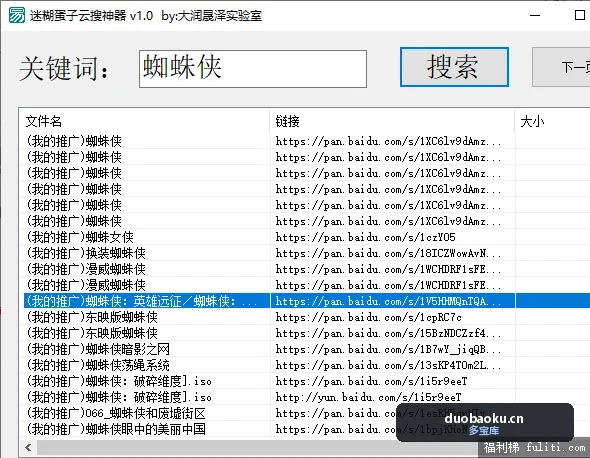This screenshot has width=590, height=458.
Task: Sort by the 文件名 column header
Action: pyautogui.click(x=144, y=121)
